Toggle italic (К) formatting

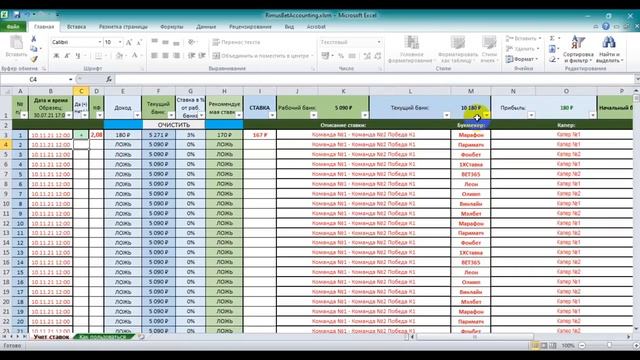[x=67, y=56]
